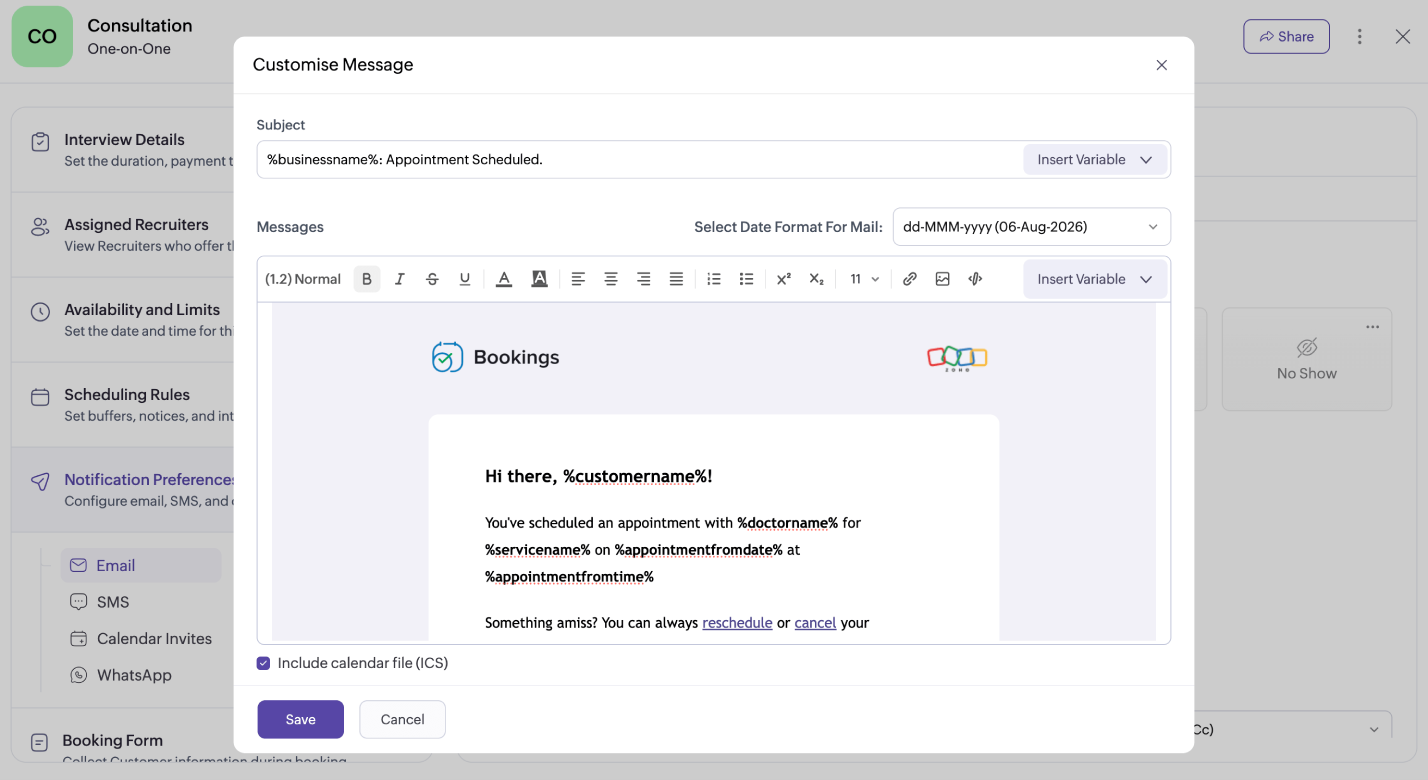The width and height of the screenshot is (1428, 780).
Task: Select Calendar Invites option
Action: click(x=141, y=638)
